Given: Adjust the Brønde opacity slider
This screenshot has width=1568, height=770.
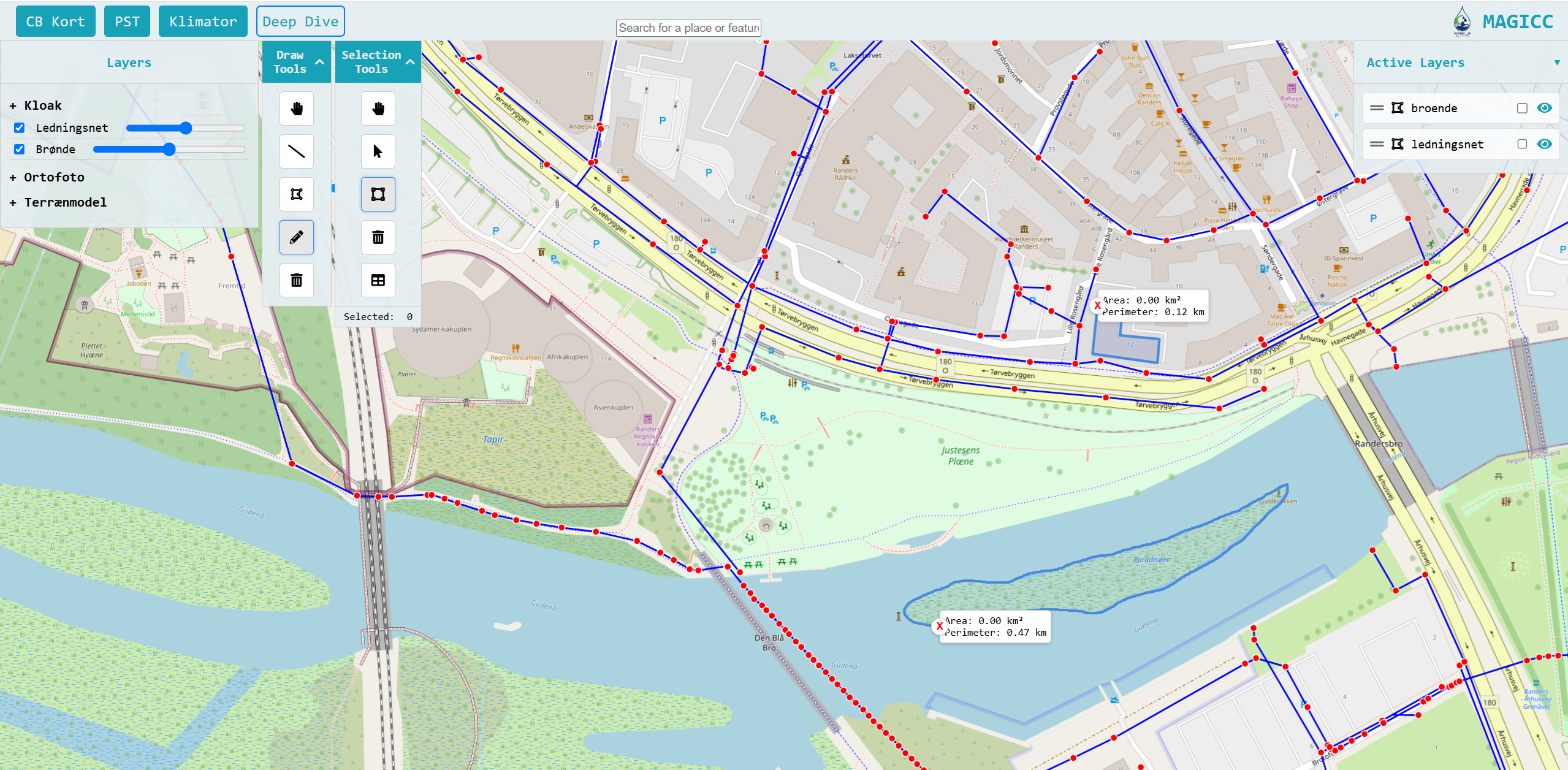Looking at the screenshot, I should (x=169, y=149).
